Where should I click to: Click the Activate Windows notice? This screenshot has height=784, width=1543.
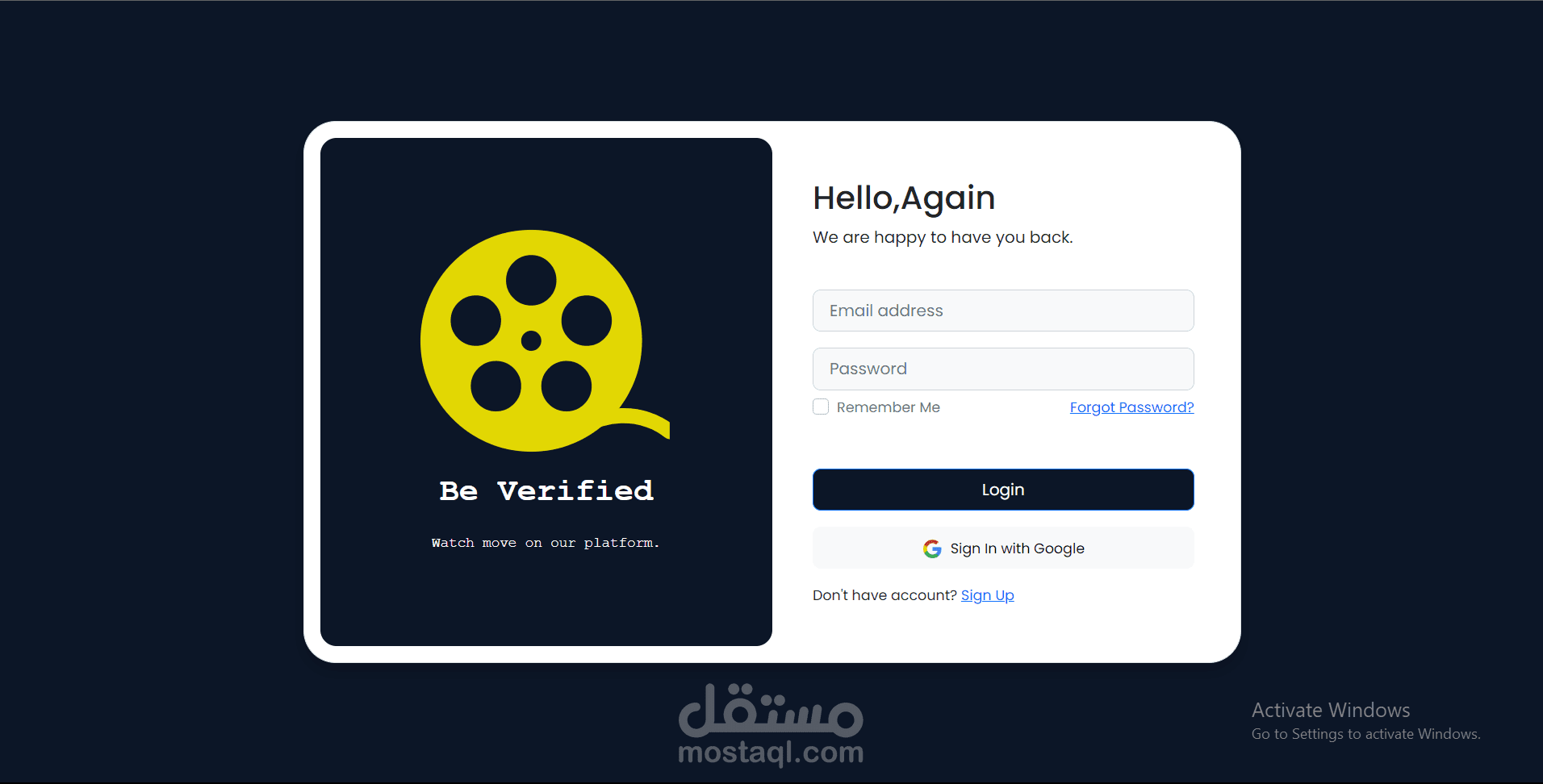(x=1365, y=721)
